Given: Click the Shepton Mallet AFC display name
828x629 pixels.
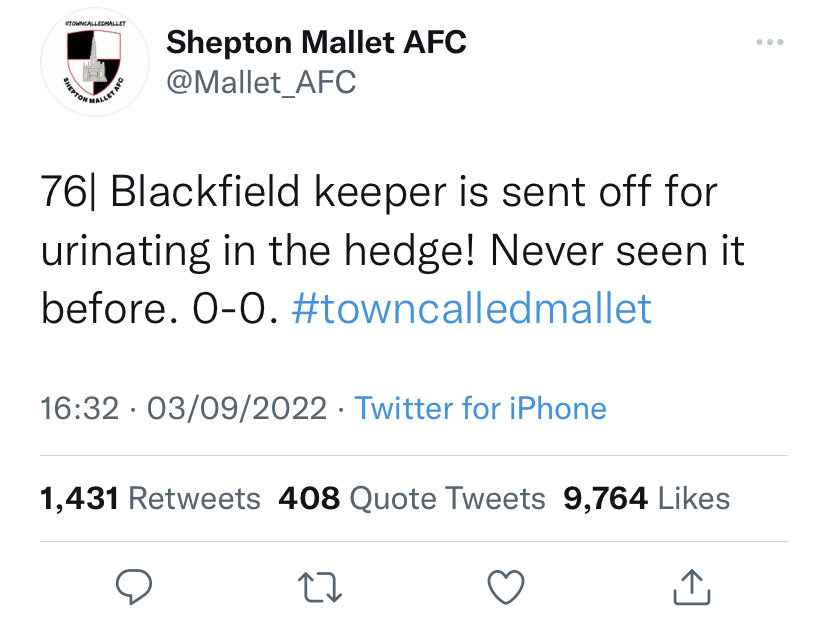Looking at the screenshot, I should coord(316,42).
